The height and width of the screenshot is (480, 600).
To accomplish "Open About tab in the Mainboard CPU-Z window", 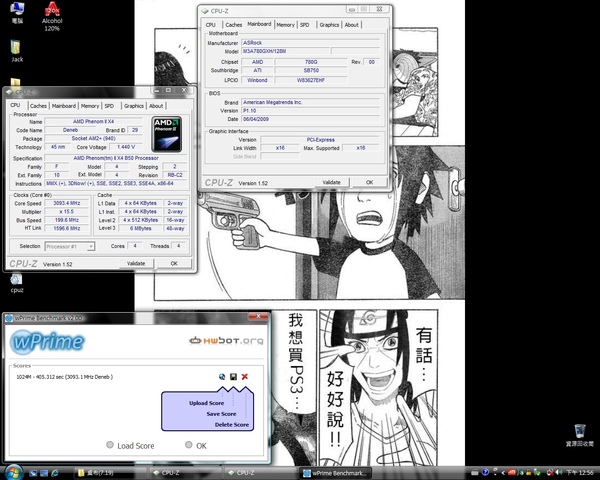I will [x=351, y=25].
